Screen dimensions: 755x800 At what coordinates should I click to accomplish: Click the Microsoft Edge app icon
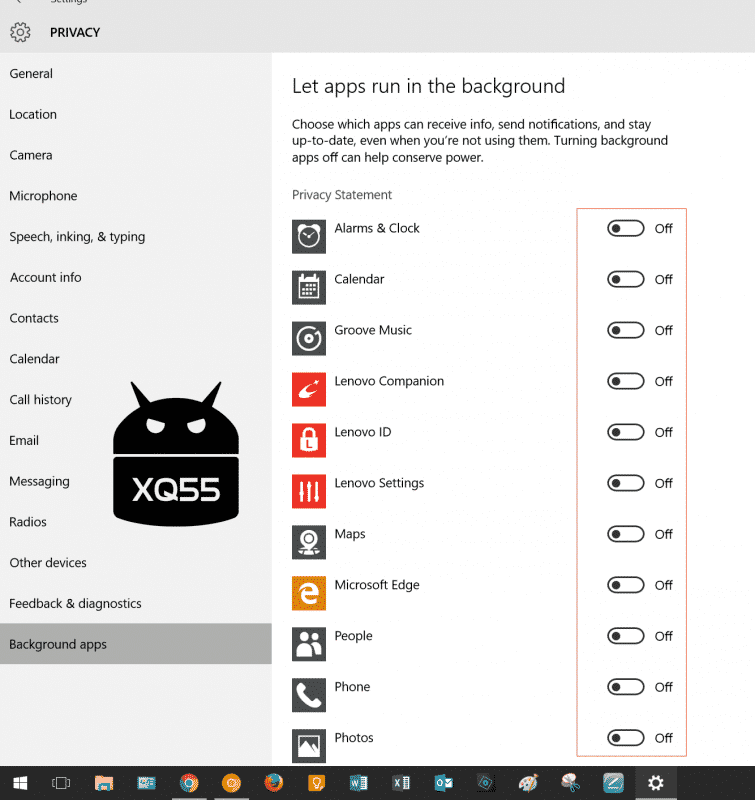pyautogui.click(x=309, y=593)
